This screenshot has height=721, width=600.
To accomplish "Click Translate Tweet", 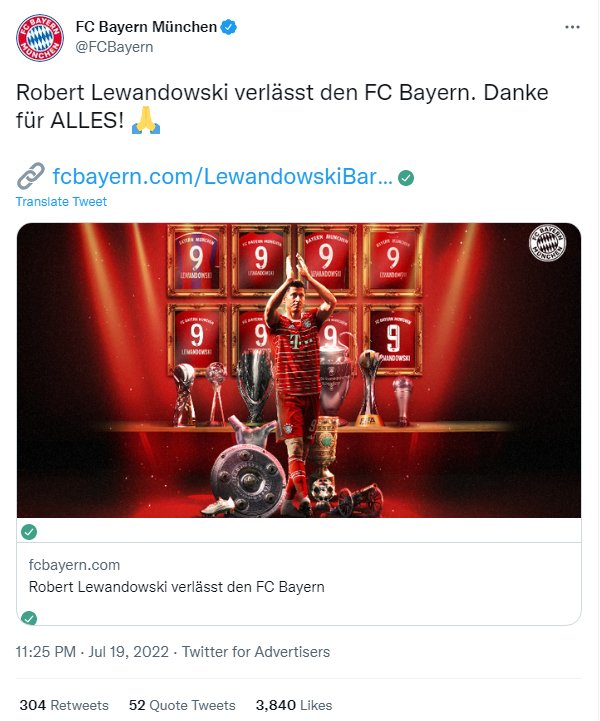I will 61,202.
